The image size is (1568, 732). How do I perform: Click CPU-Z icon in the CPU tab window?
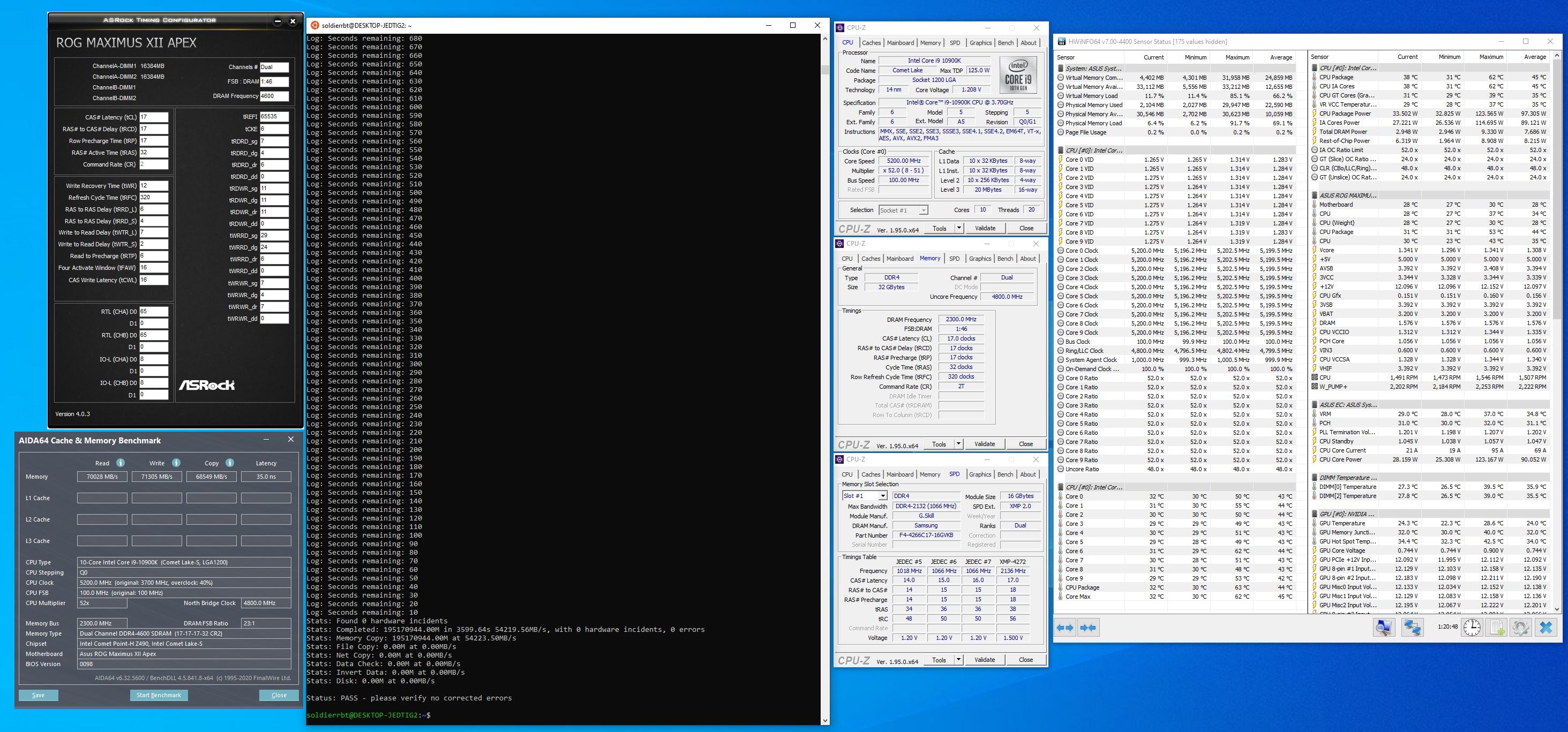pos(840,27)
